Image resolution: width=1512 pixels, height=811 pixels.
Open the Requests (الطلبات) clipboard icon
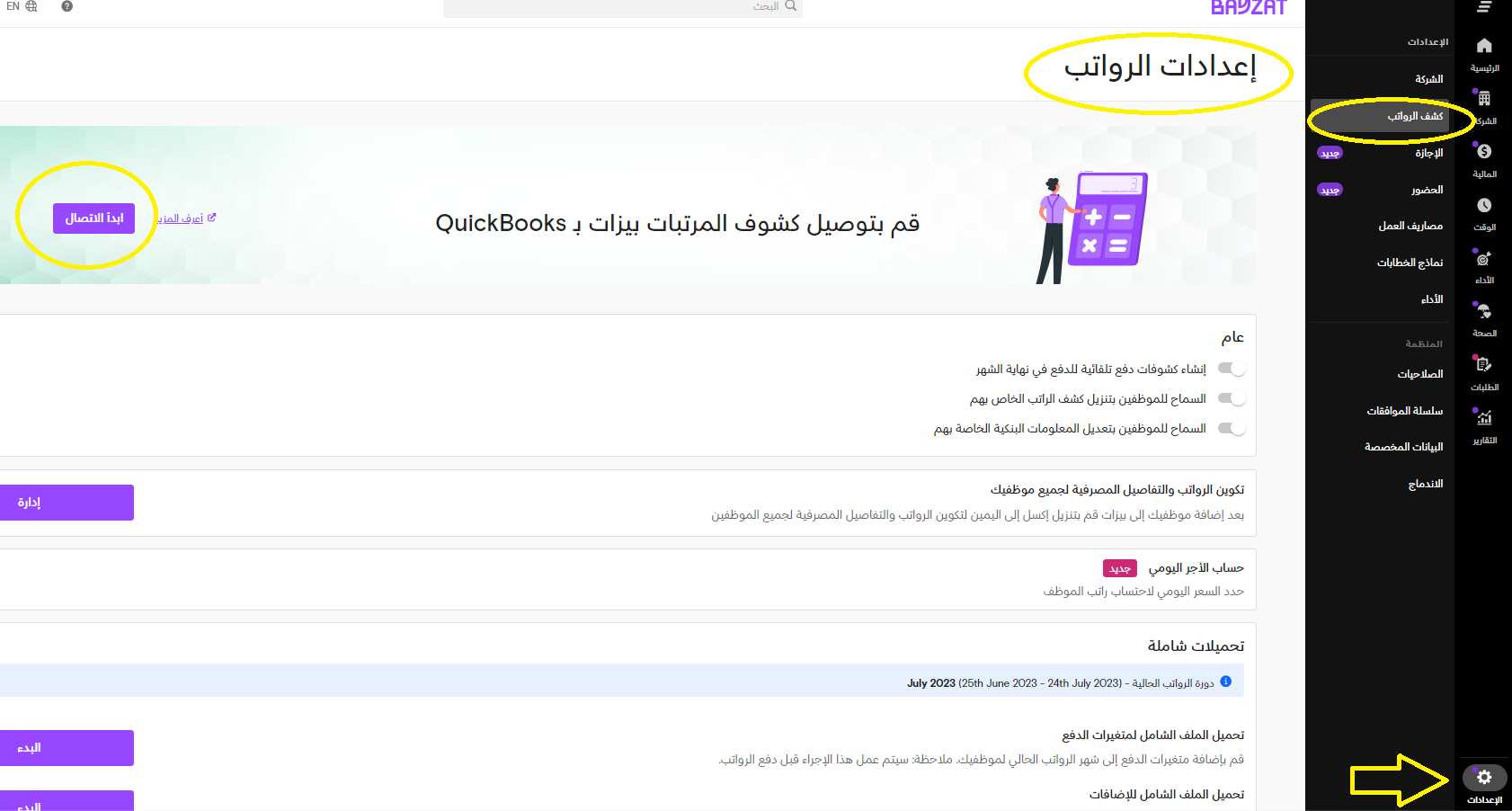[1483, 365]
